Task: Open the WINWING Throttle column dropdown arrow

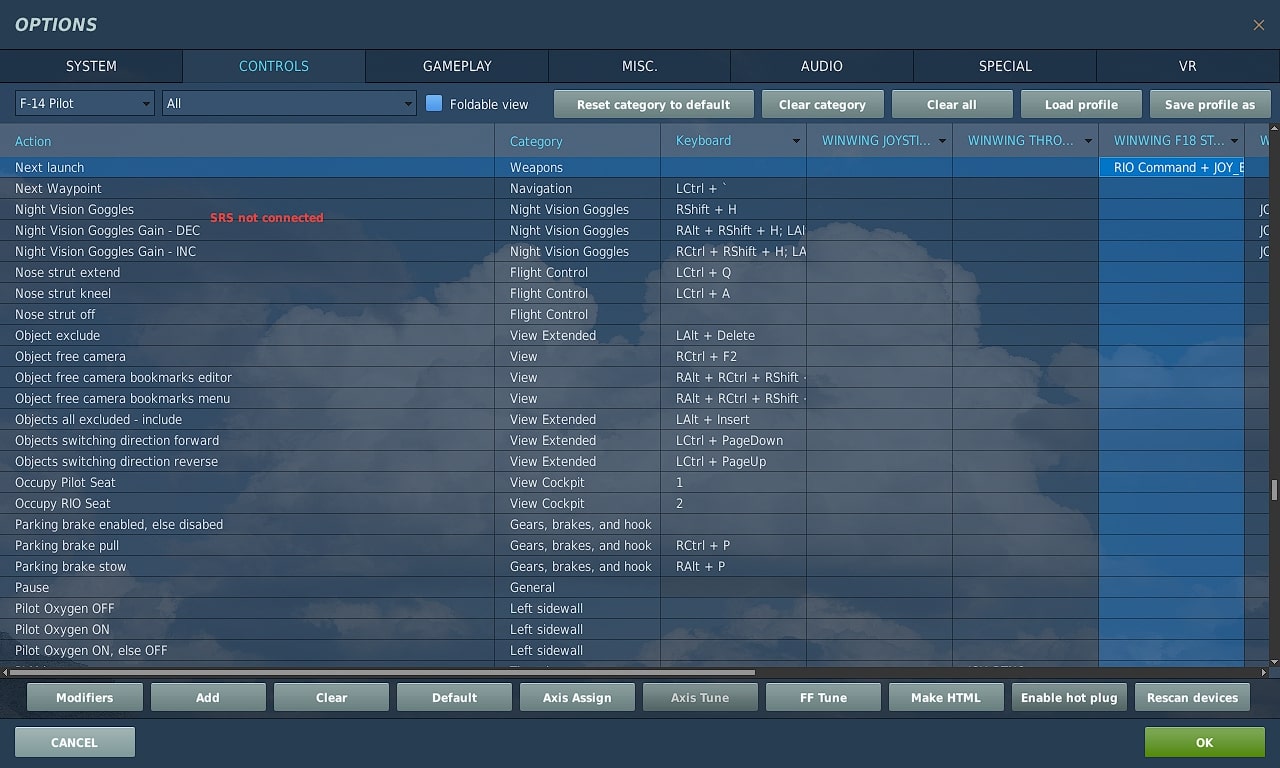Action: pos(1088,141)
